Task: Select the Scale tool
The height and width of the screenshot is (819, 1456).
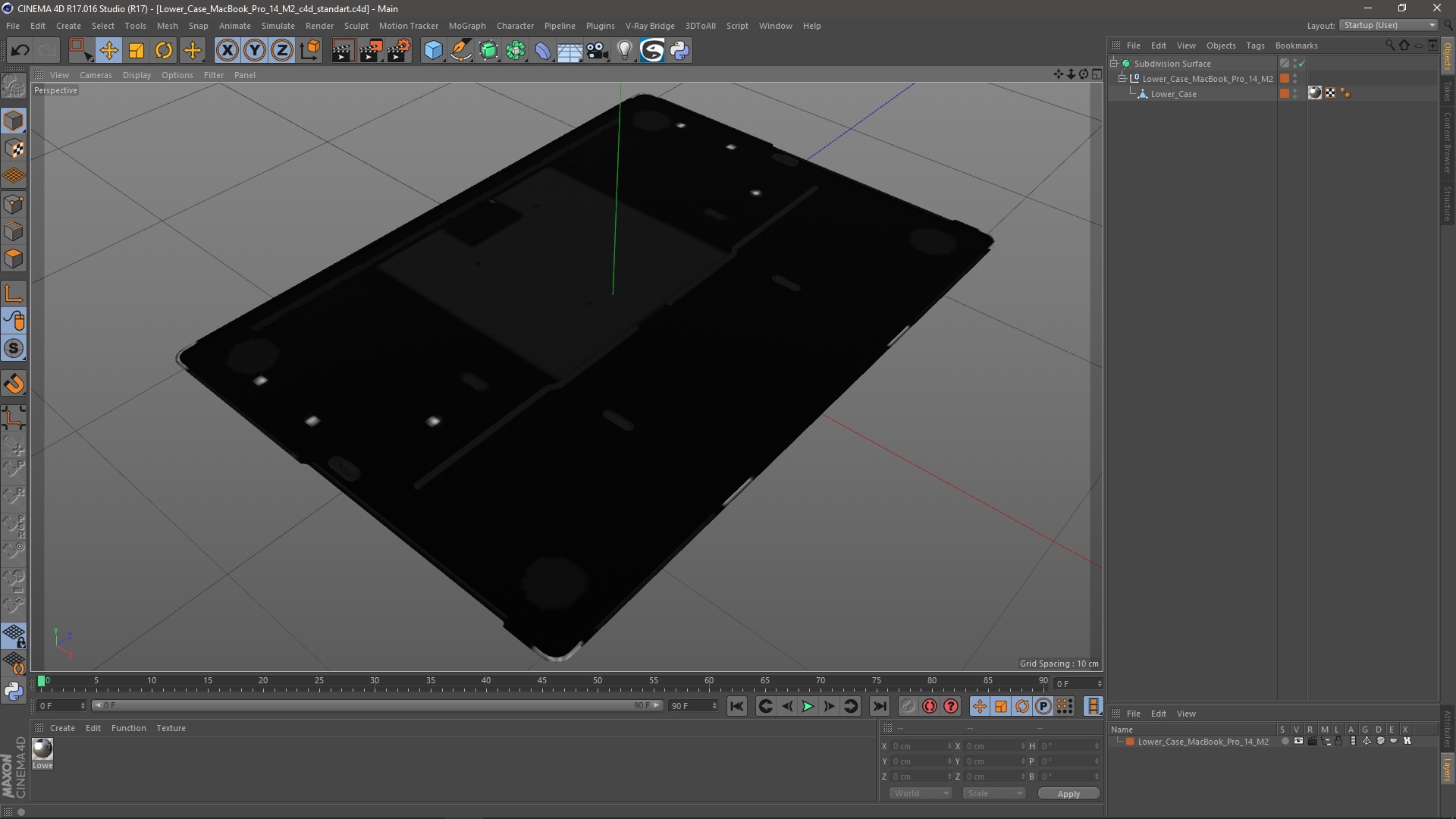Action: [x=136, y=51]
